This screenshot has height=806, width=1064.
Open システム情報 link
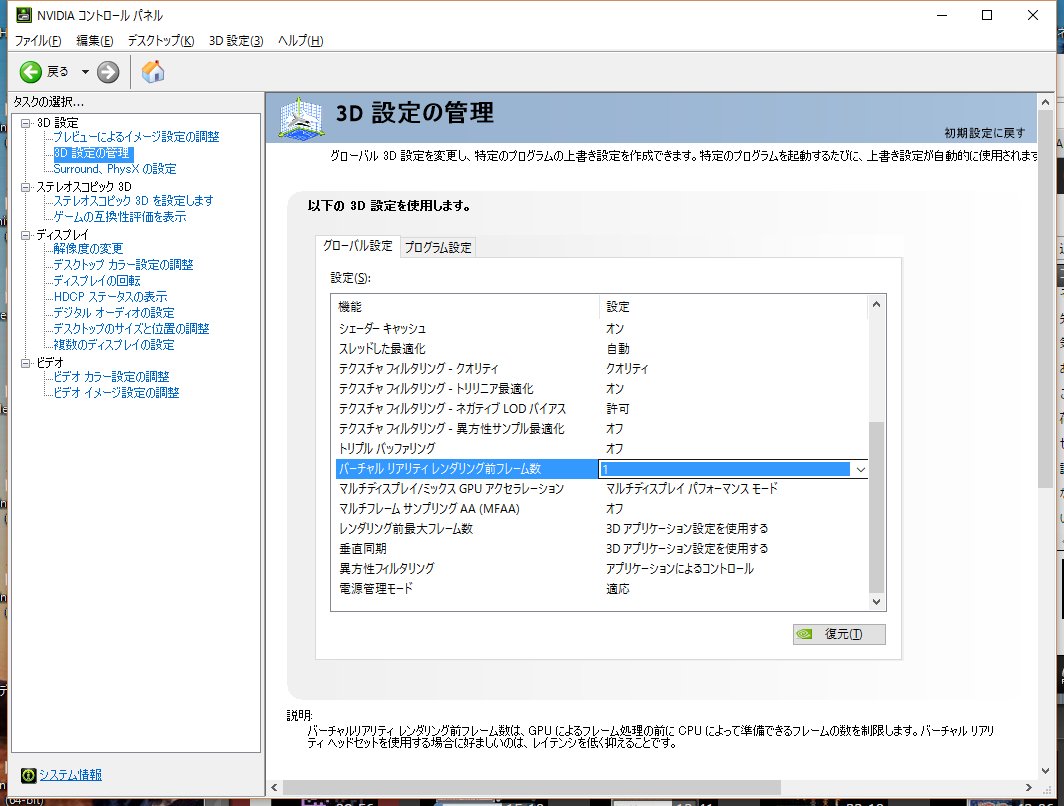(x=70, y=775)
